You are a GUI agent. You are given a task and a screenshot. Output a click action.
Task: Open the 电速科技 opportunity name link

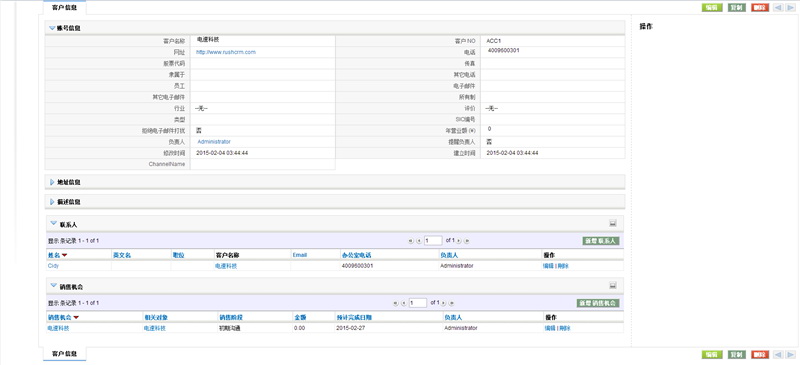(58, 328)
